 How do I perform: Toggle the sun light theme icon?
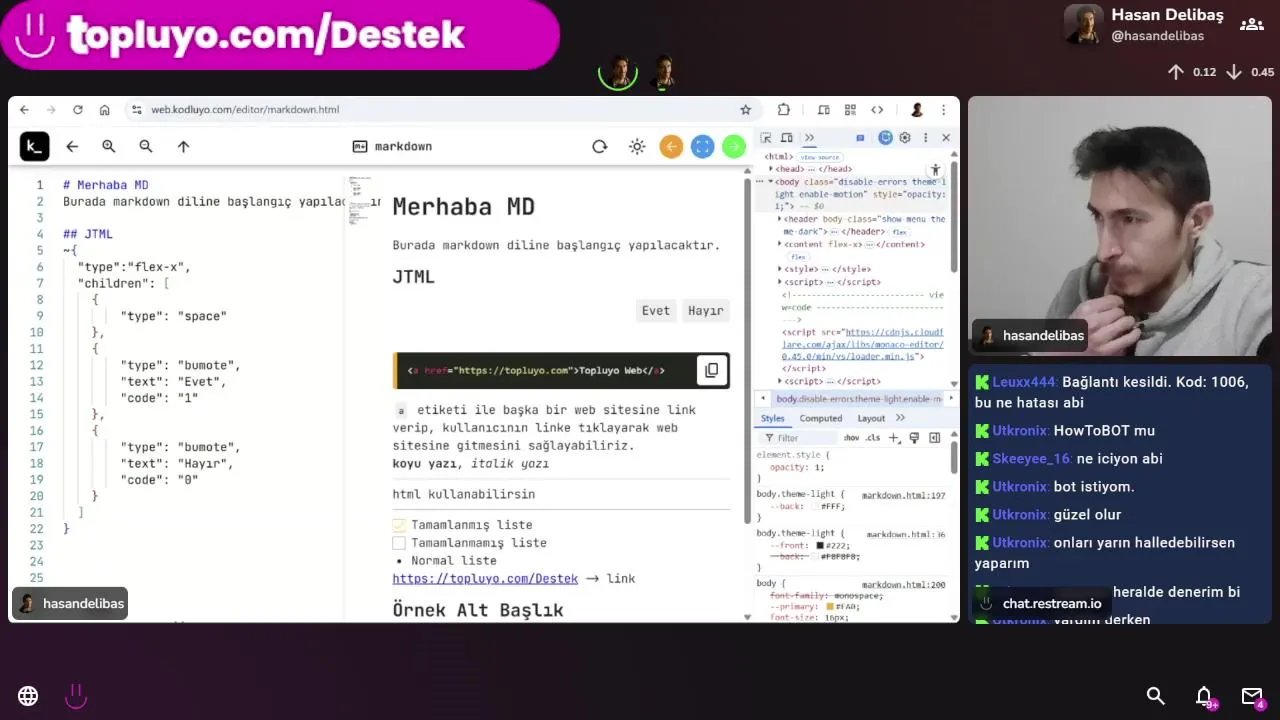[x=637, y=146]
